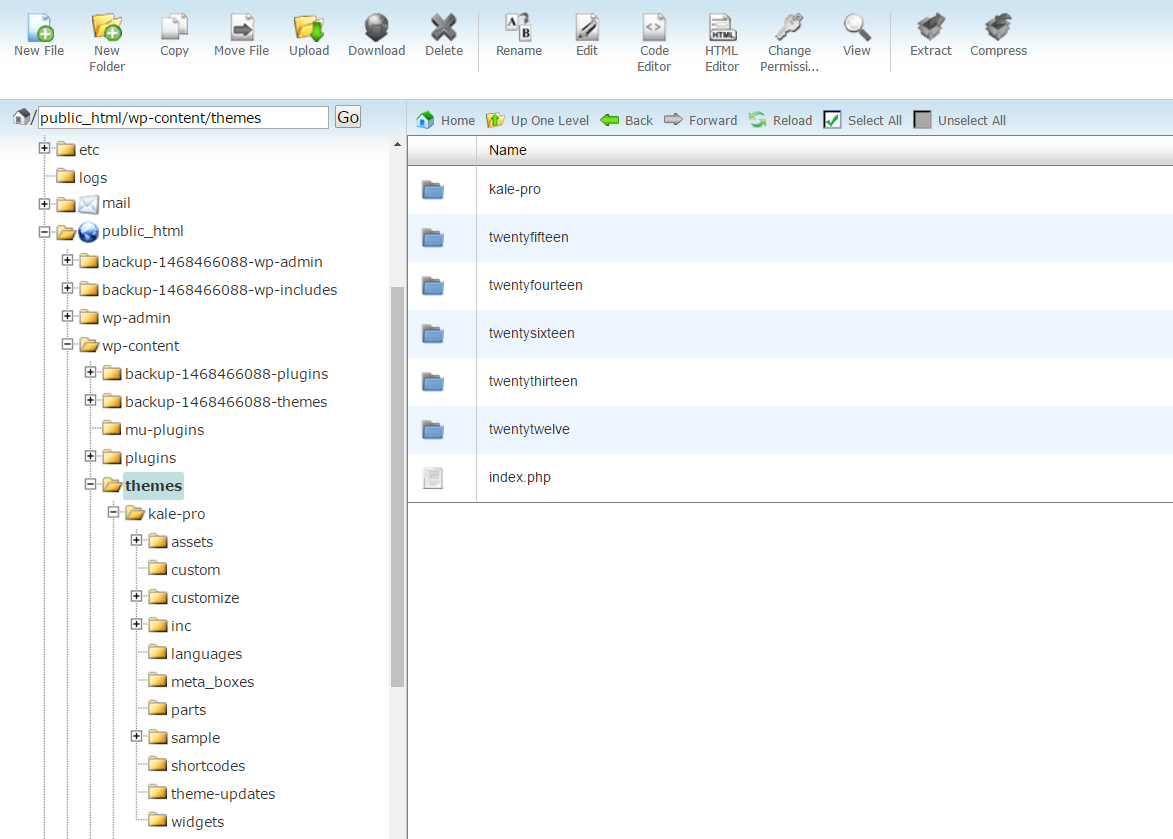Expand the customize folder node

pyautogui.click(x=136, y=596)
